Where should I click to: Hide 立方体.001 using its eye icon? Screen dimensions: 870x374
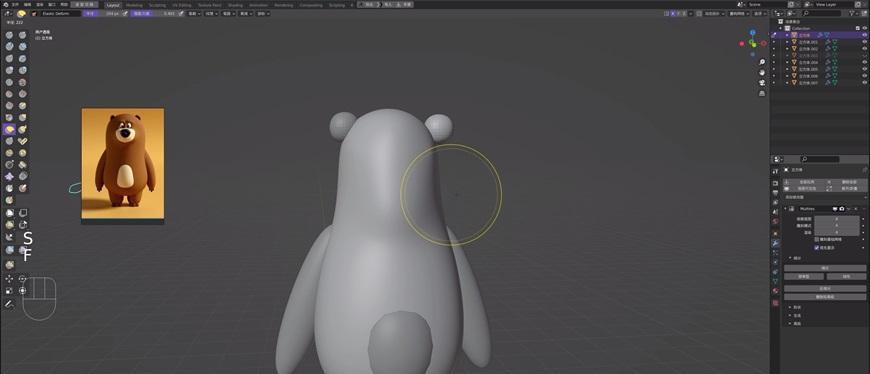pos(864,42)
